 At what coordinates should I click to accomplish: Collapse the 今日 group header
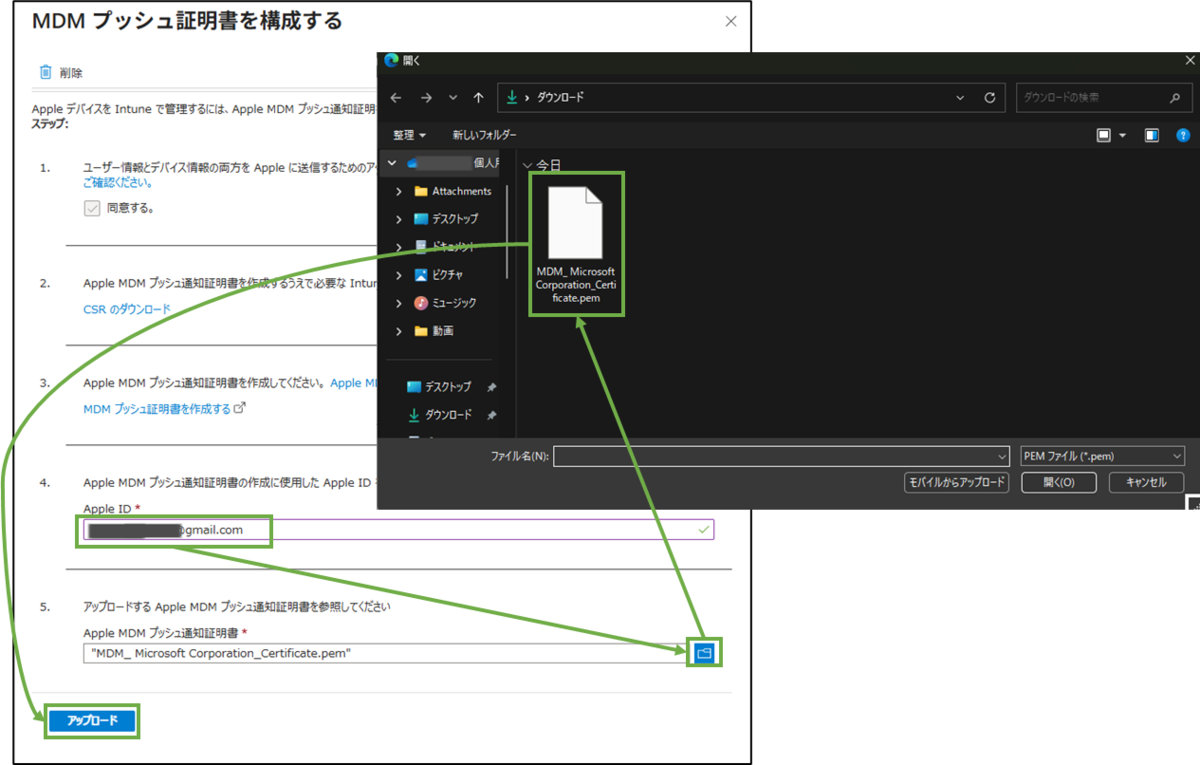(528, 164)
